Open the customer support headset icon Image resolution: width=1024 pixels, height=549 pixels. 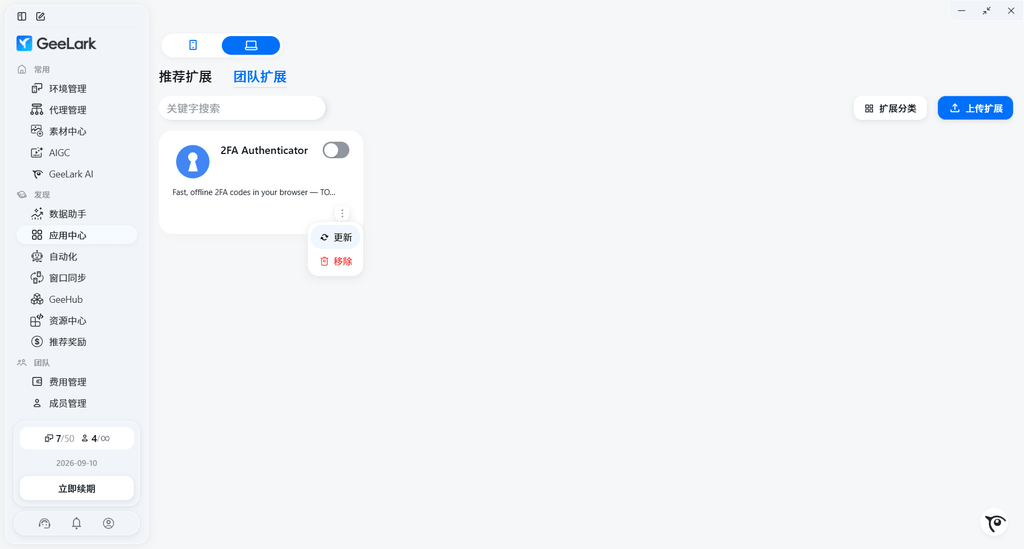point(44,523)
